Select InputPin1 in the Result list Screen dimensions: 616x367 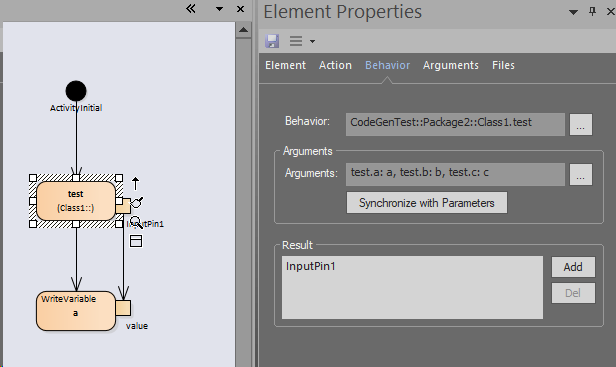pyautogui.click(x=311, y=266)
